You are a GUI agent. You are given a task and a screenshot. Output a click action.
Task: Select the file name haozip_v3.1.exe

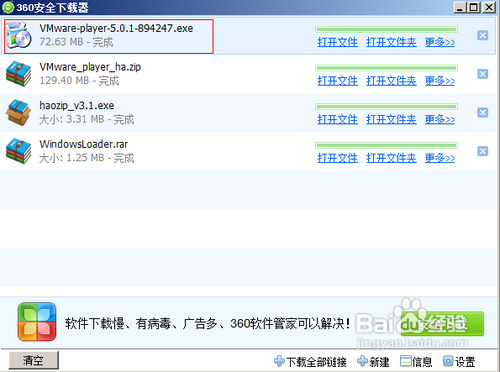[x=77, y=106]
